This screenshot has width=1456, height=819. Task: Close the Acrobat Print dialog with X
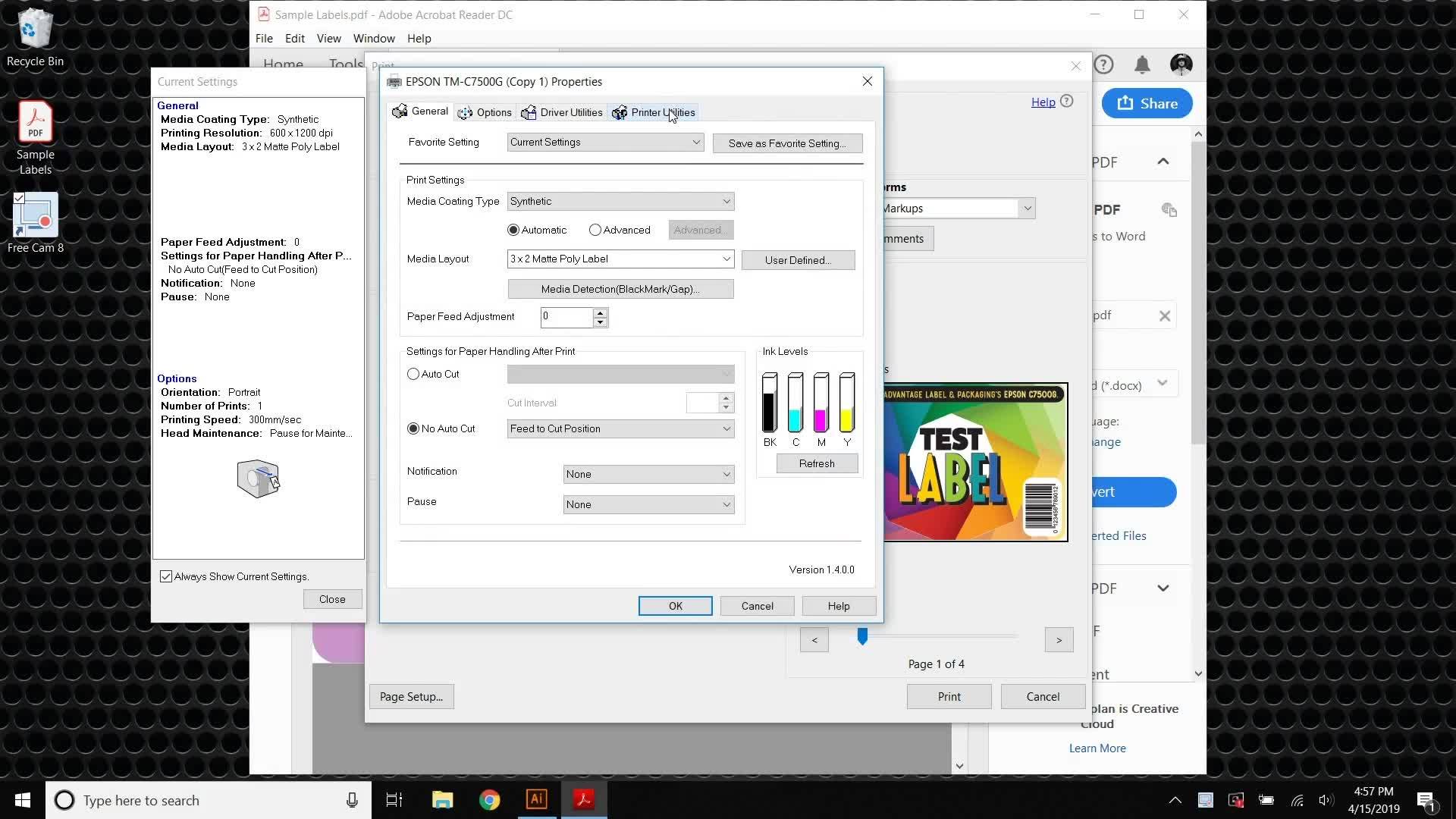(x=1075, y=66)
